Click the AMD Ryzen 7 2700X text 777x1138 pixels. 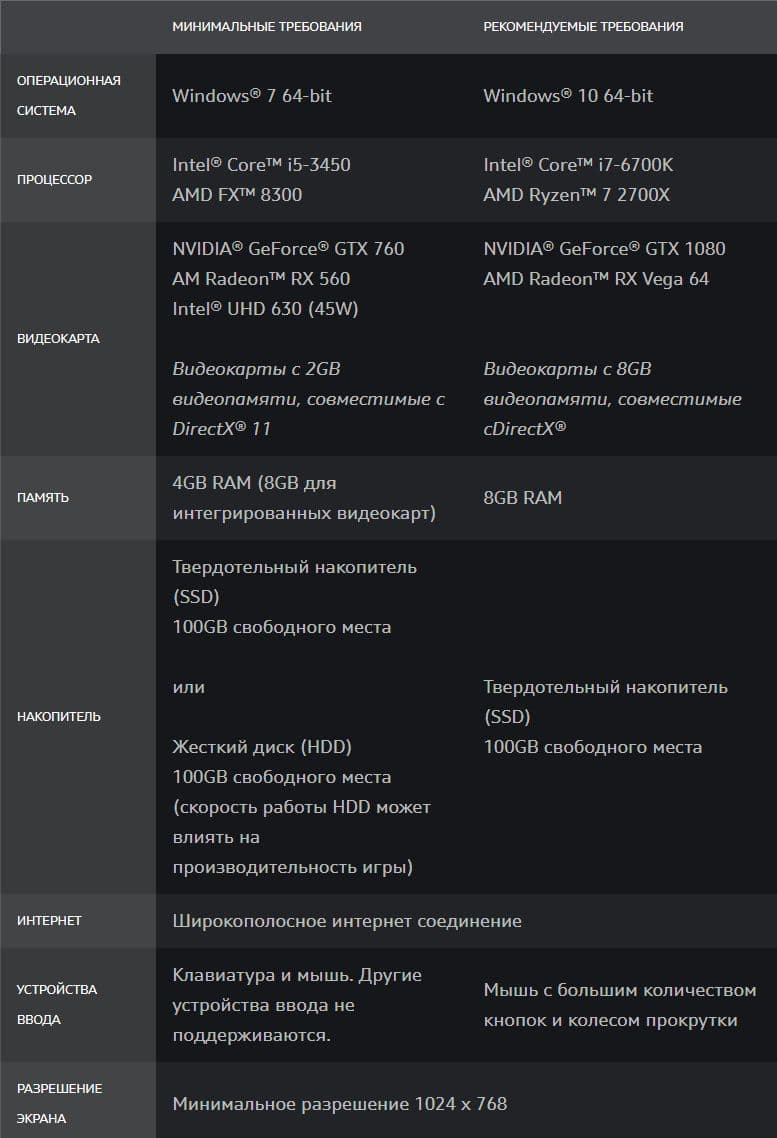point(576,195)
